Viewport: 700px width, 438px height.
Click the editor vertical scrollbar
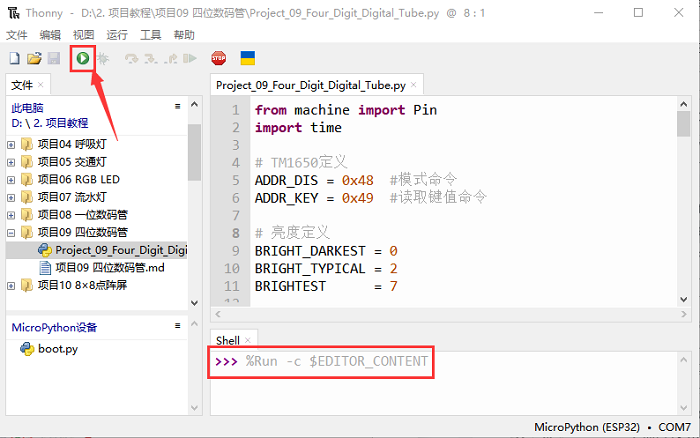pyautogui.click(x=683, y=200)
